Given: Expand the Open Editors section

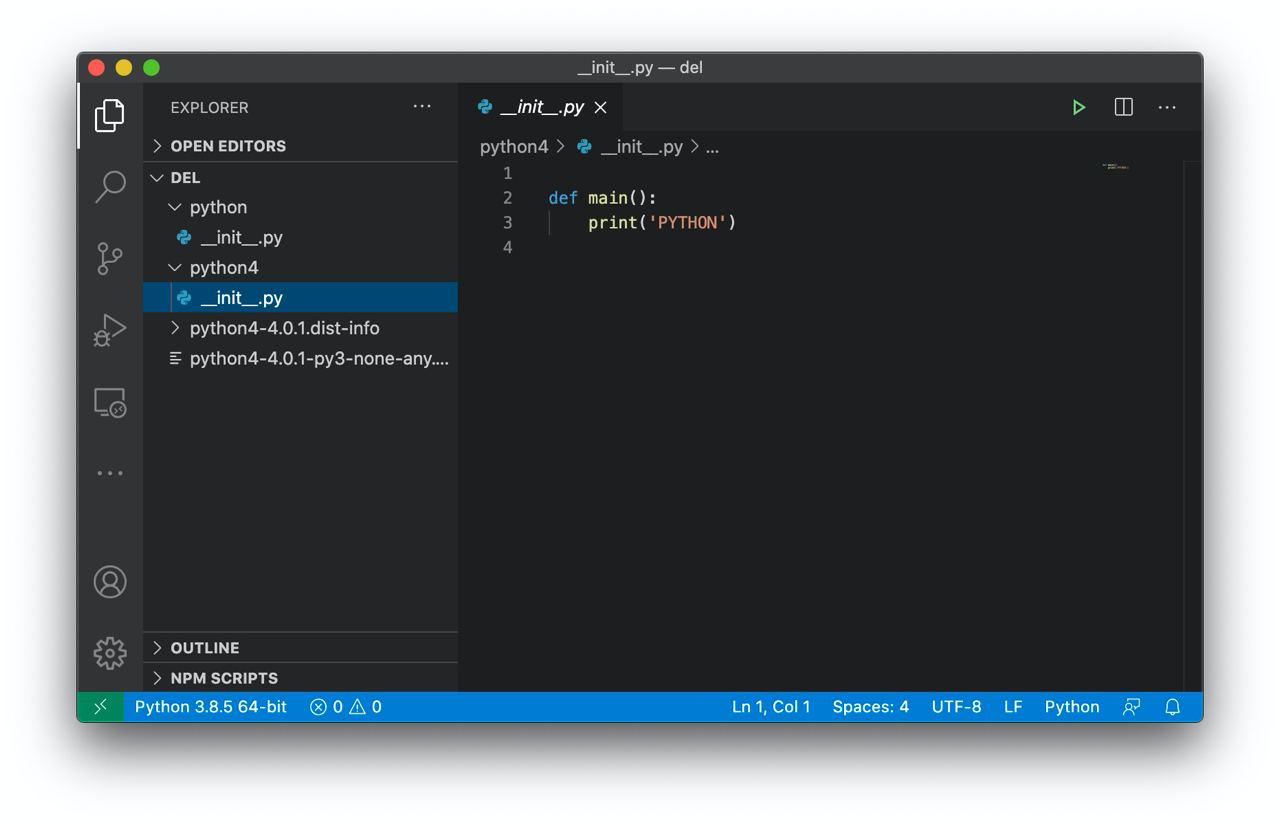Looking at the screenshot, I should 227,146.
